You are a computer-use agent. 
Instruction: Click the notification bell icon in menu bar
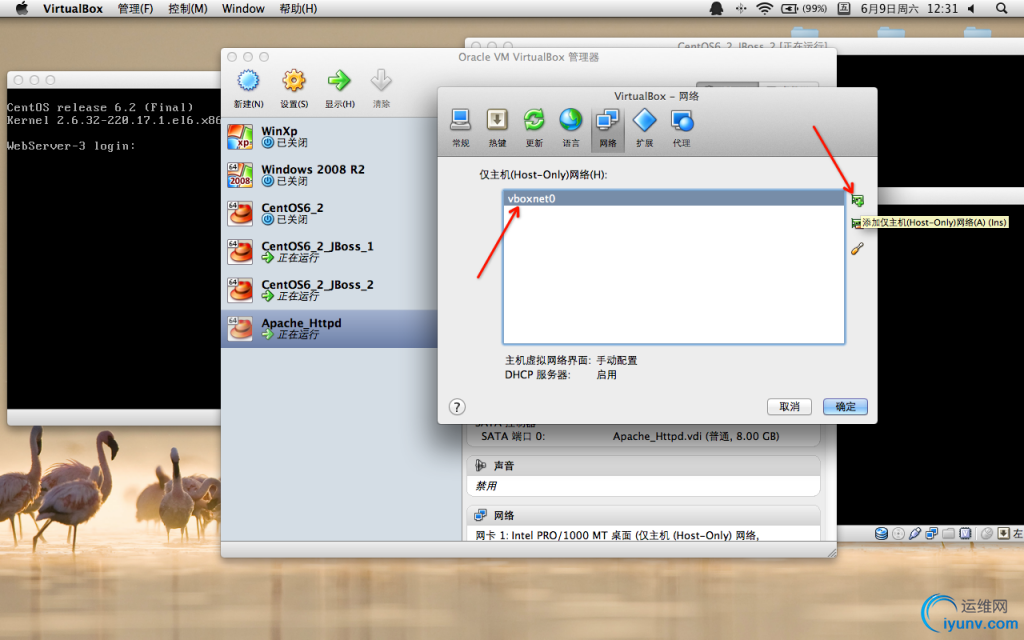tap(716, 8)
